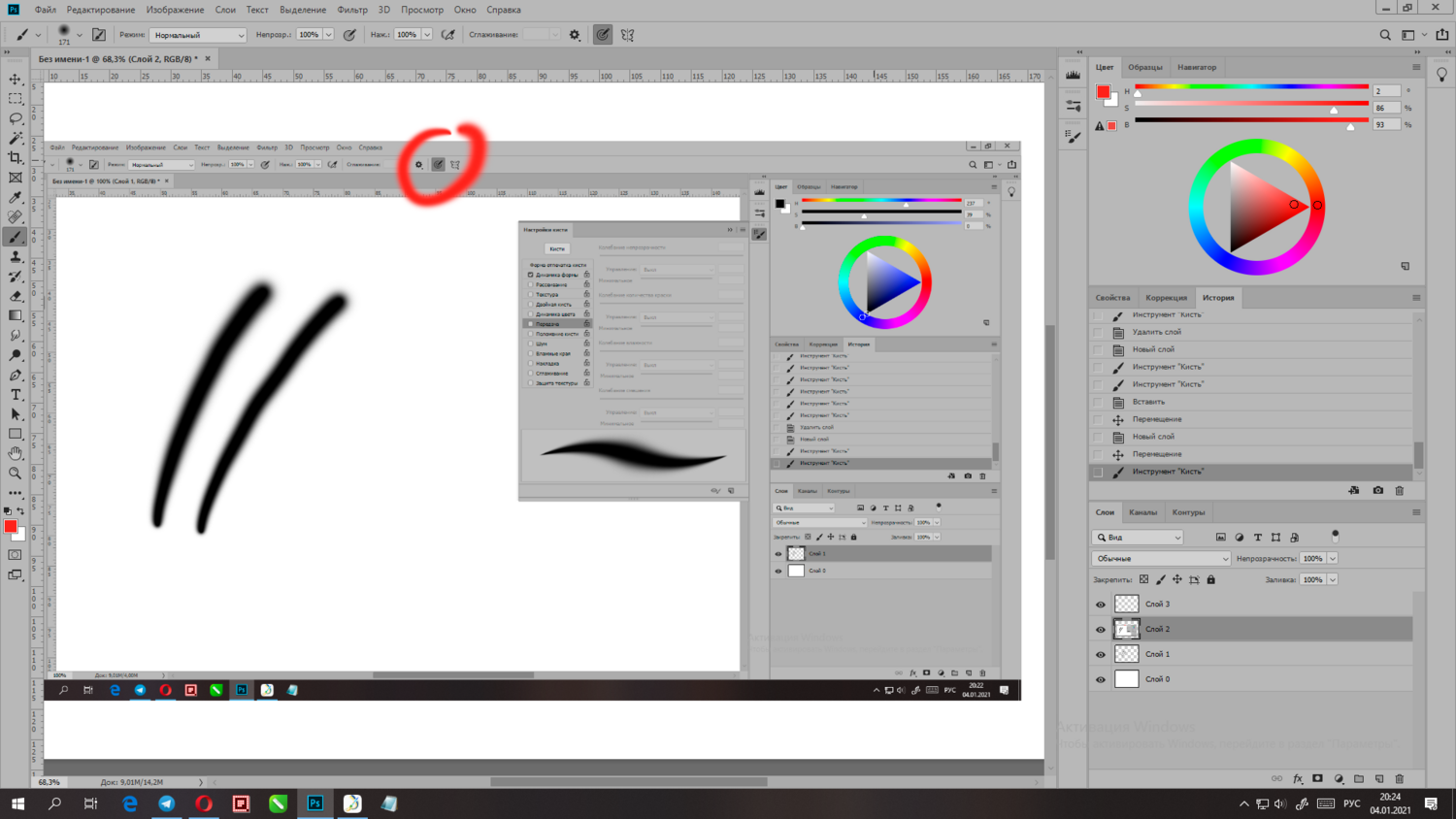The width and height of the screenshot is (1456, 819).
Task: Select the Eyedropper tool
Action: tap(16, 198)
